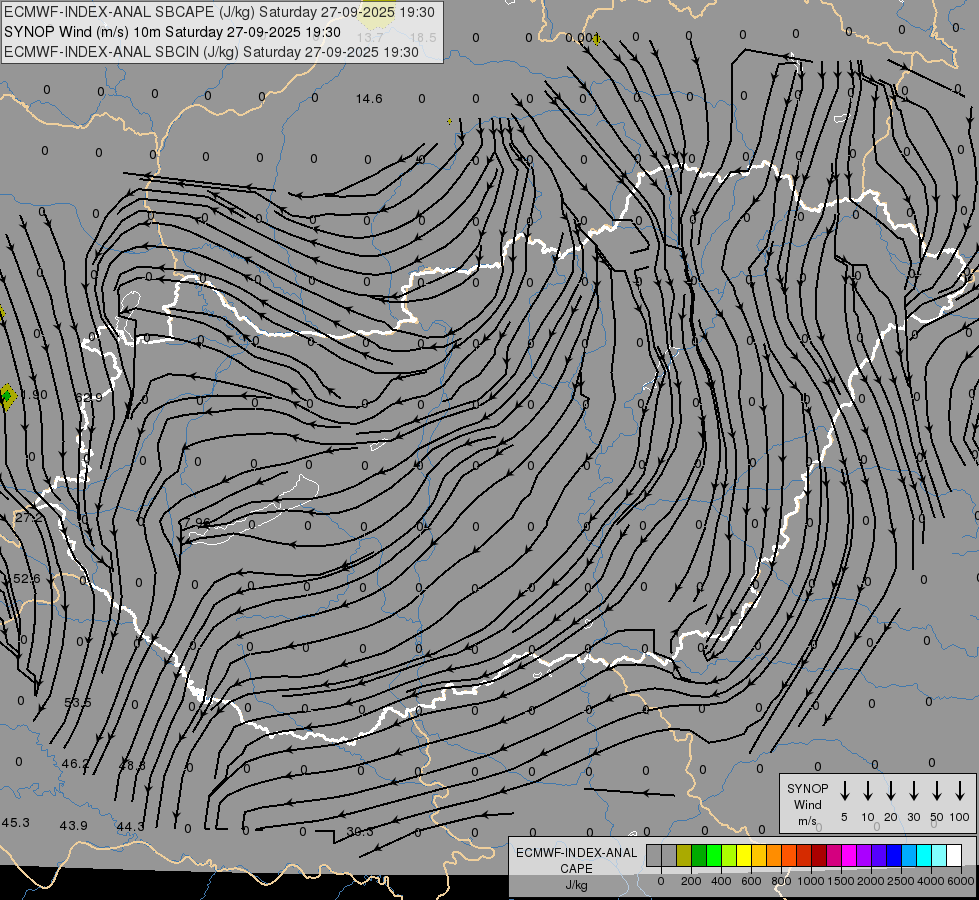979x900 pixels.
Task: Pick the pure yellow CAPE legend swatch
Action: (744, 855)
